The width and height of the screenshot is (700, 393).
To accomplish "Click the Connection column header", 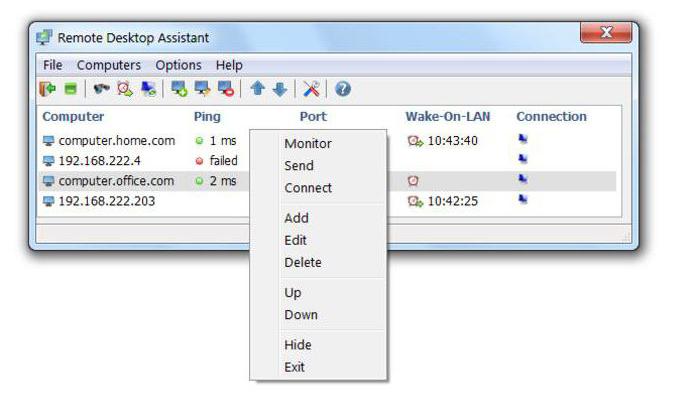I will click(551, 117).
